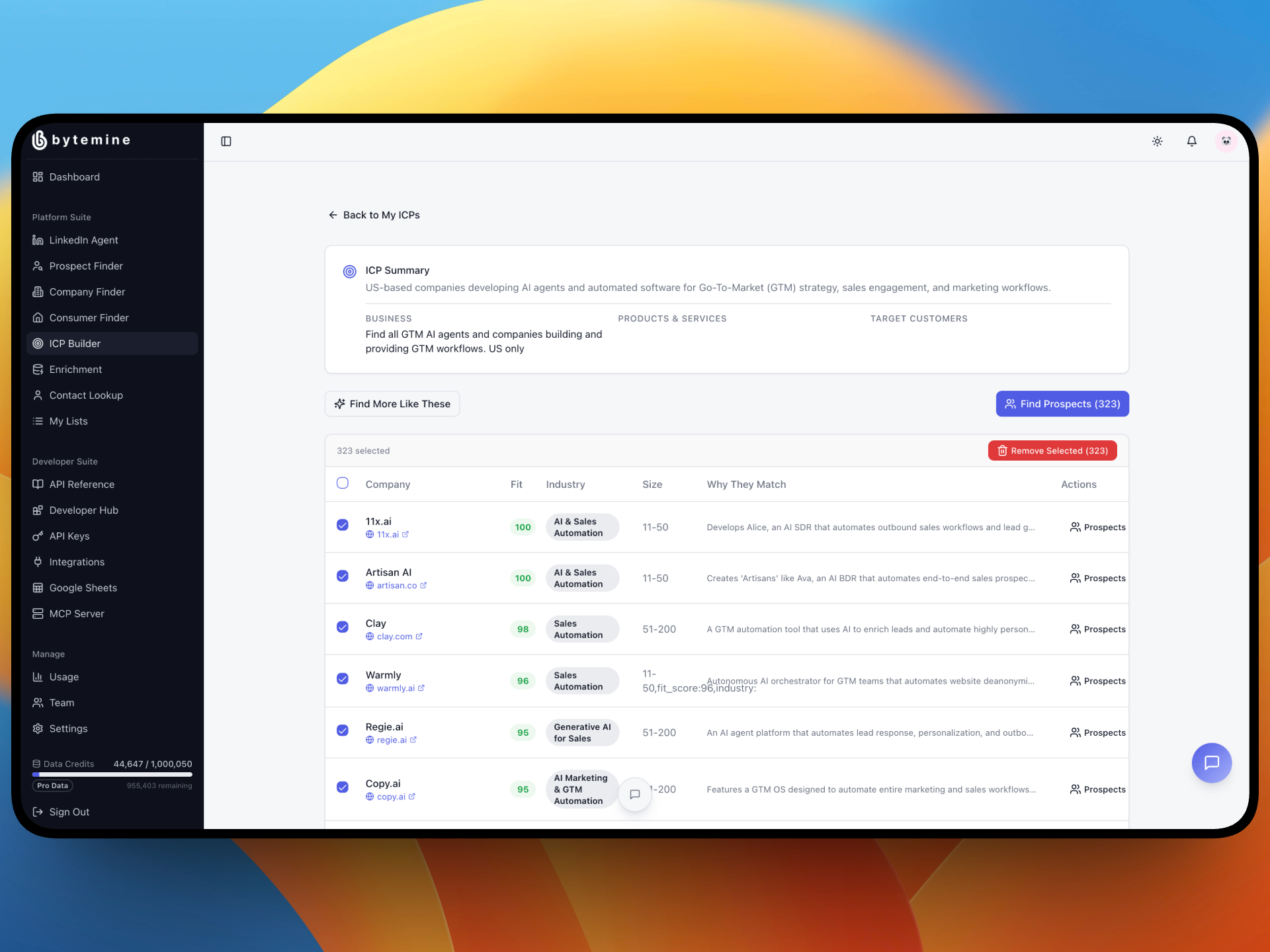The image size is (1270, 952).
Task: Open the panda user avatar menu
Action: (1226, 141)
